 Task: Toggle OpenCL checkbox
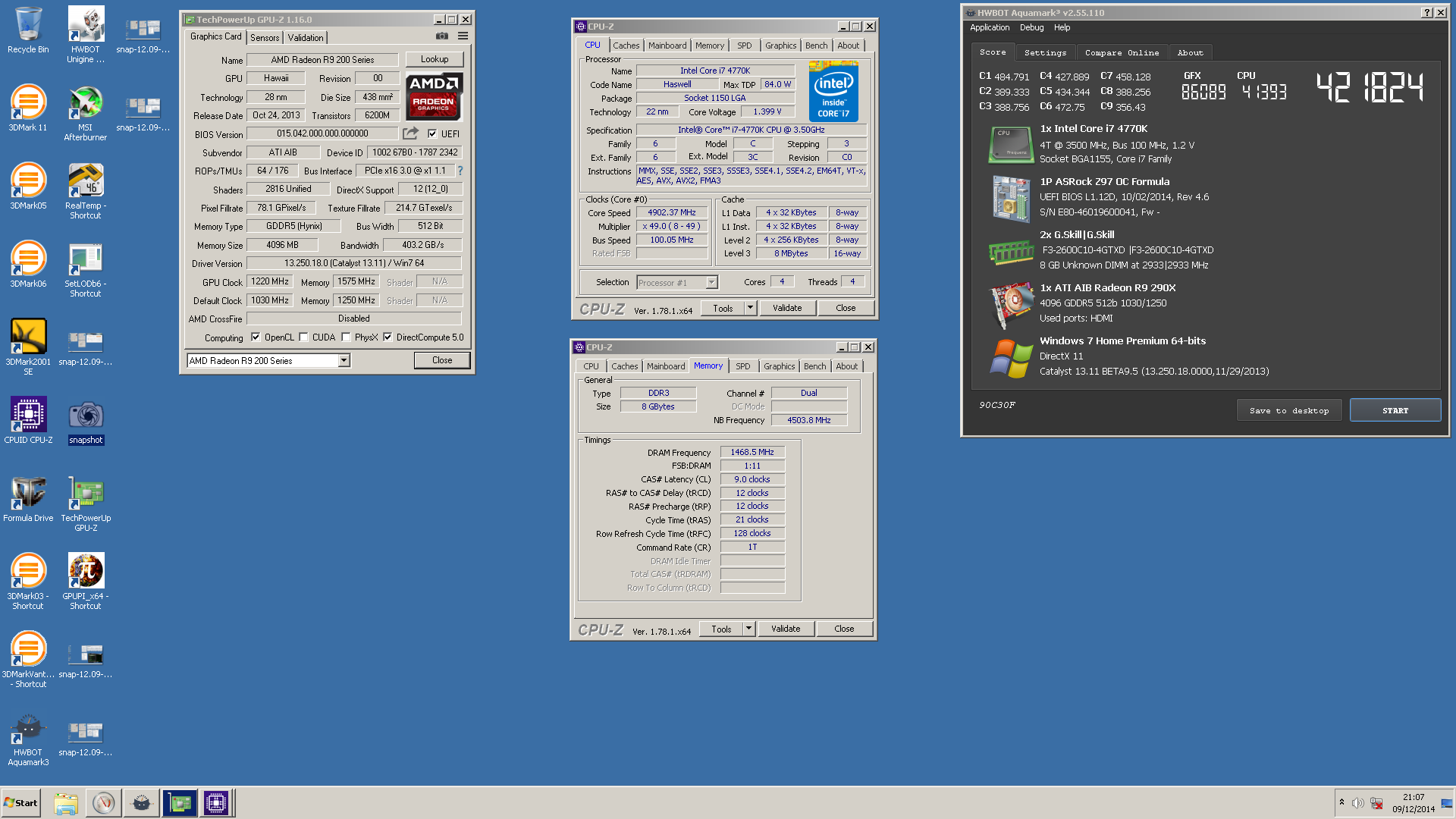[256, 337]
